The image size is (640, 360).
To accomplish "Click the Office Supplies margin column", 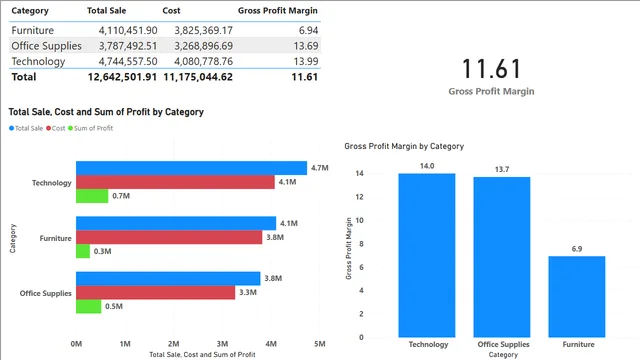I will point(502,257).
